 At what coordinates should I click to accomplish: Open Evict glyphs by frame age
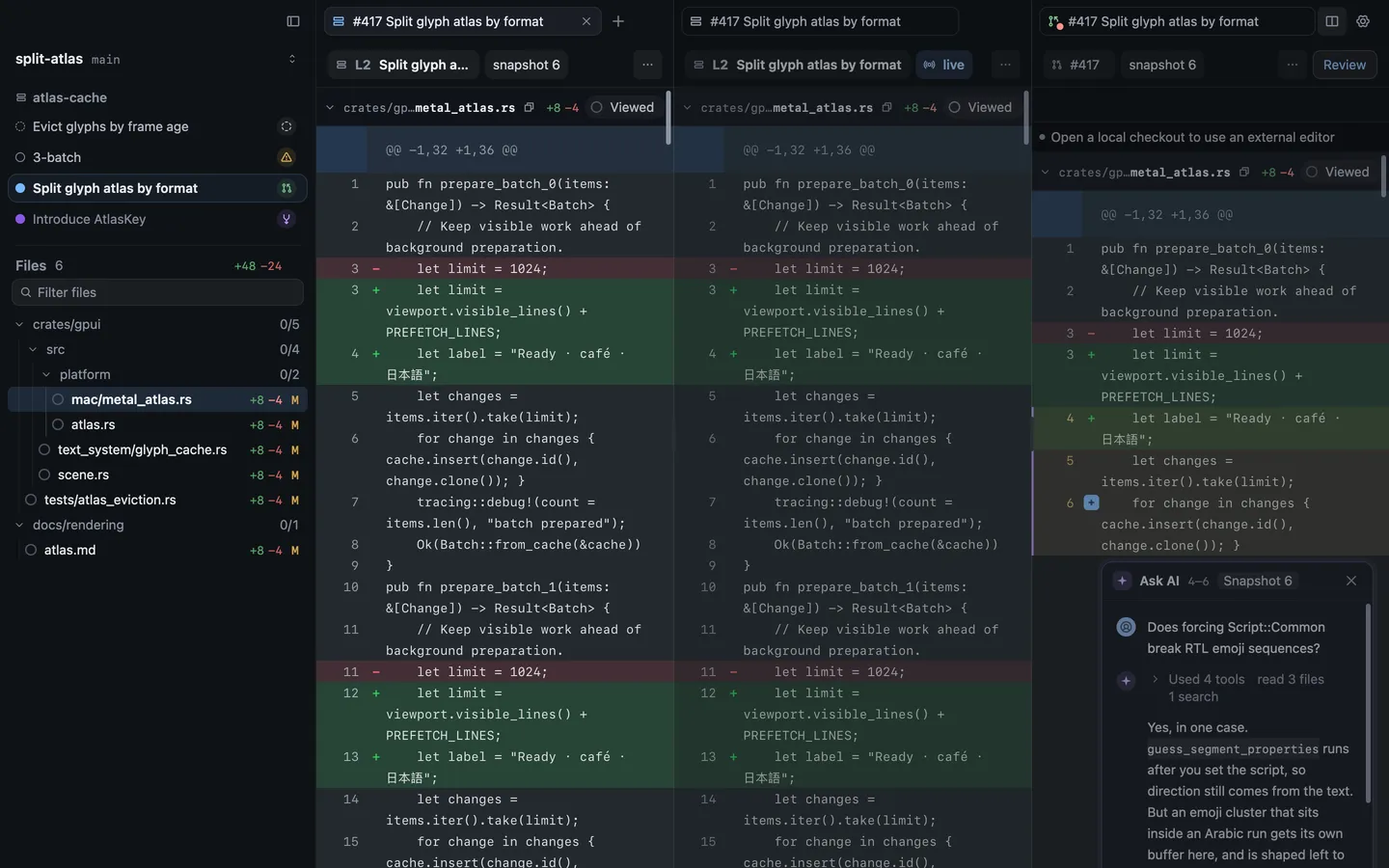pos(157,126)
